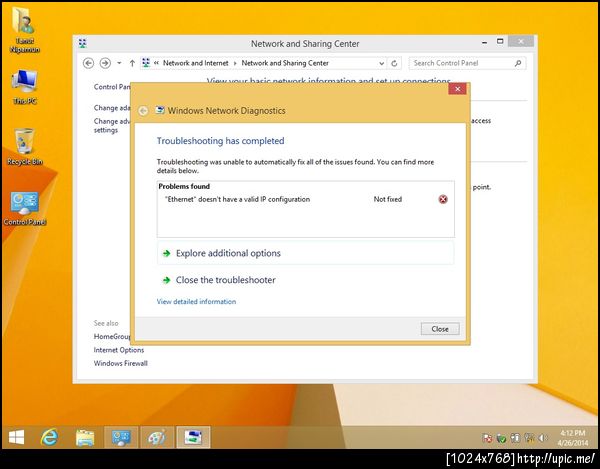Refresh the Network and Sharing Center view
This screenshot has width=600, height=469.
coord(394,64)
